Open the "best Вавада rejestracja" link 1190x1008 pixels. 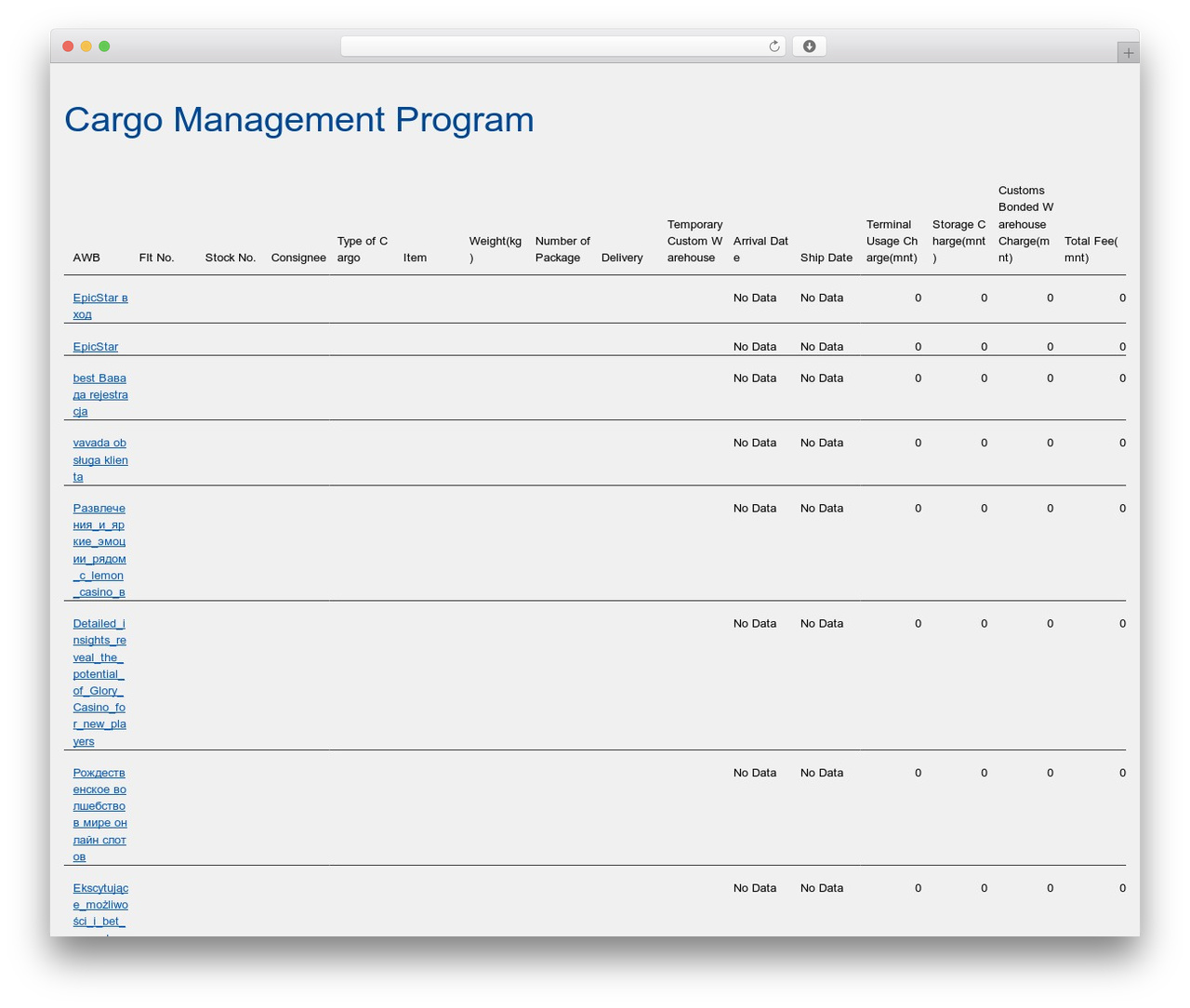[100, 394]
